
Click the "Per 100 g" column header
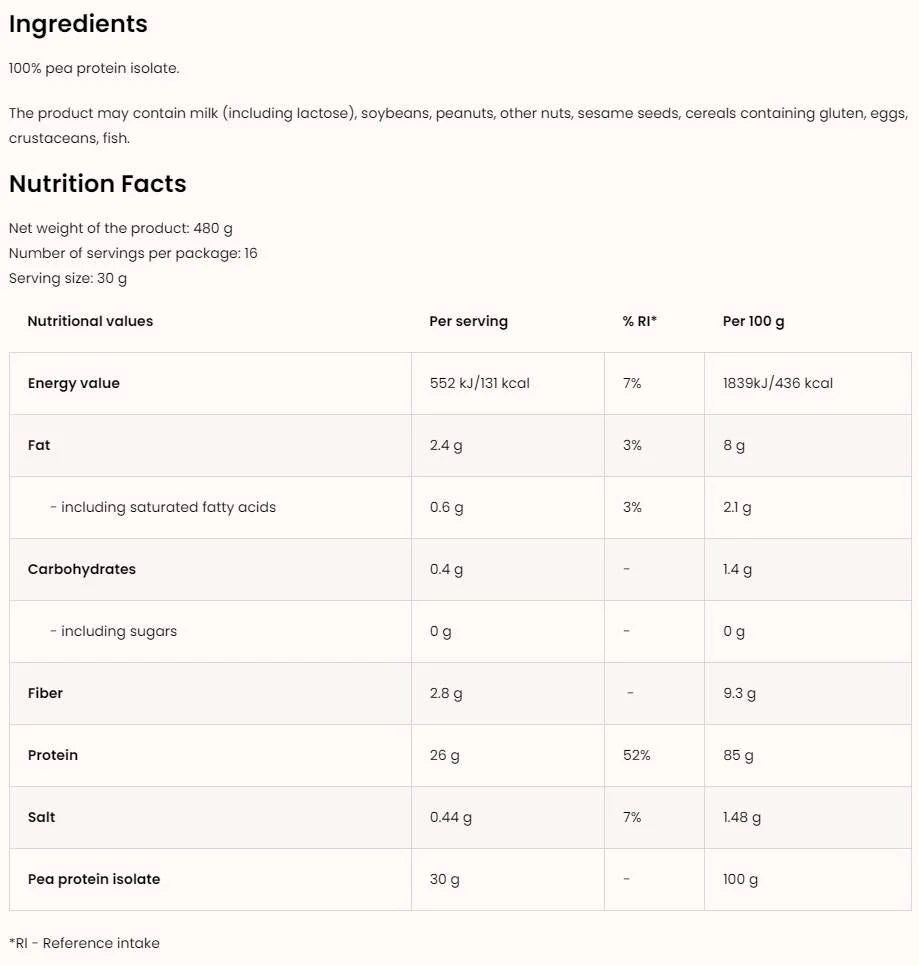[x=753, y=321]
